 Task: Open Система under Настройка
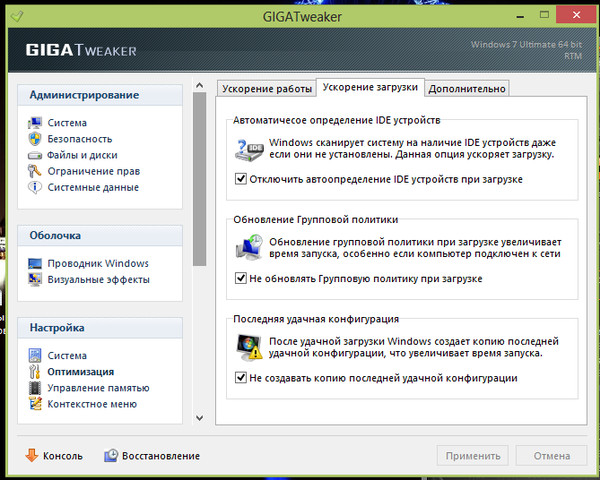tap(67, 355)
